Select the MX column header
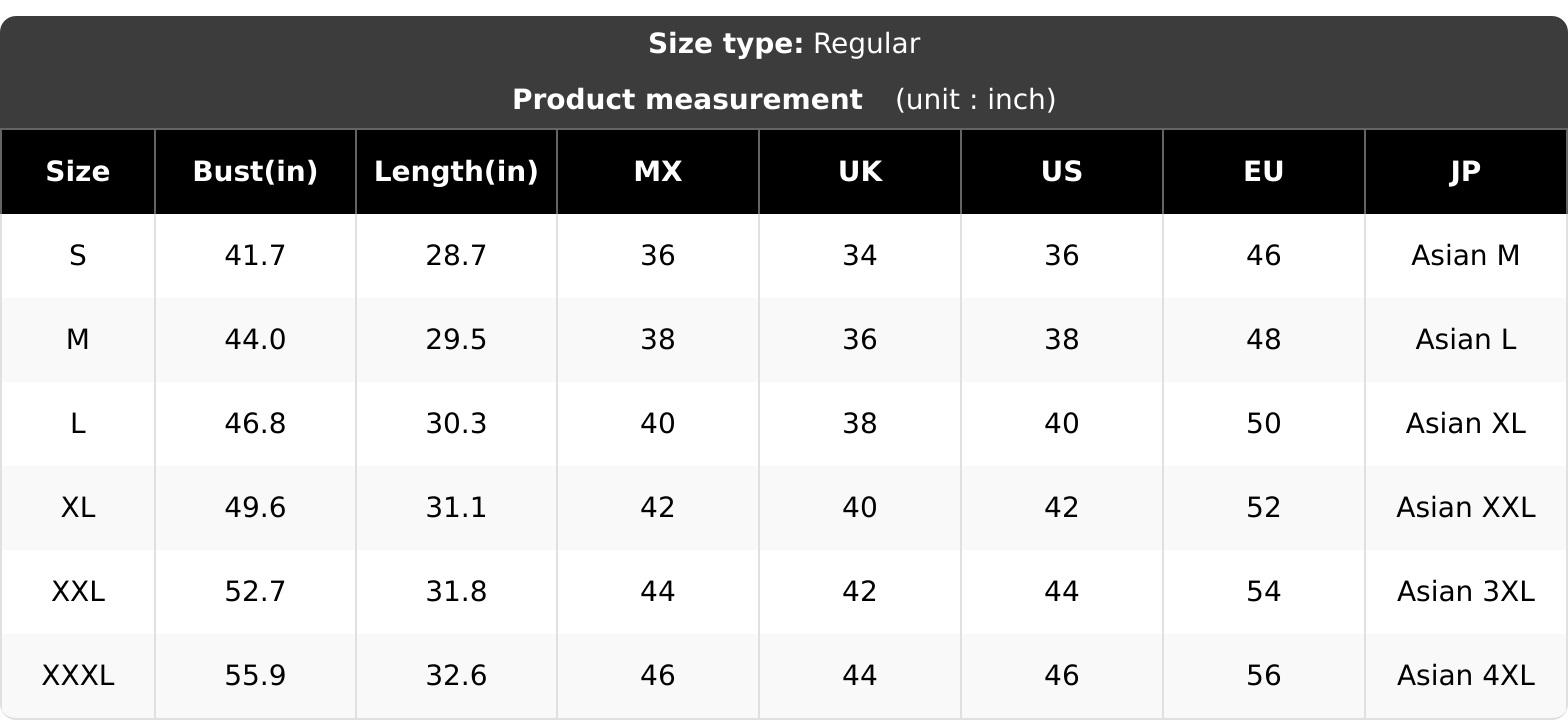 (658, 172)
